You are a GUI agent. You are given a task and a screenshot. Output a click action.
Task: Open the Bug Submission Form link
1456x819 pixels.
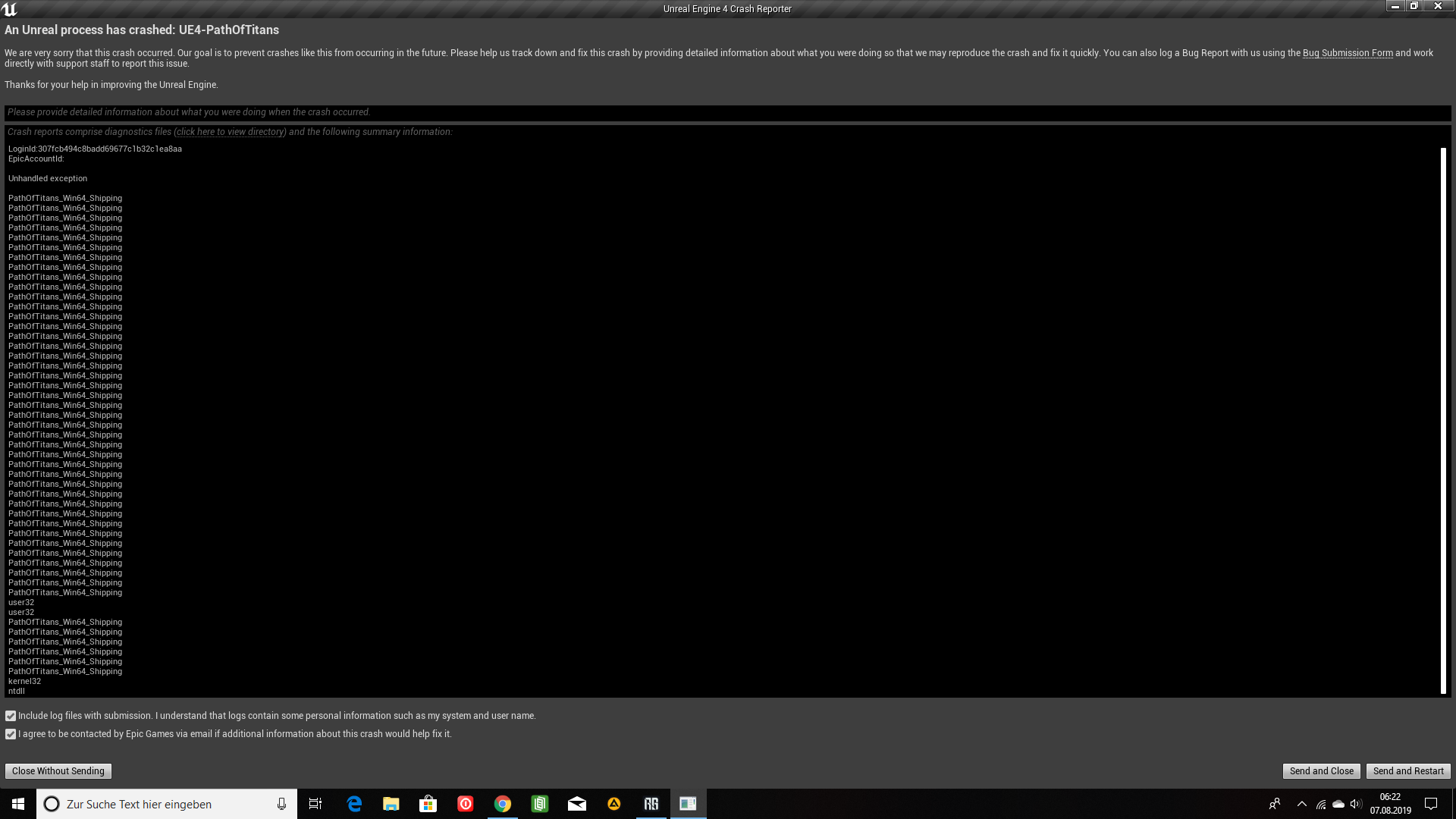coord(1348,52)
